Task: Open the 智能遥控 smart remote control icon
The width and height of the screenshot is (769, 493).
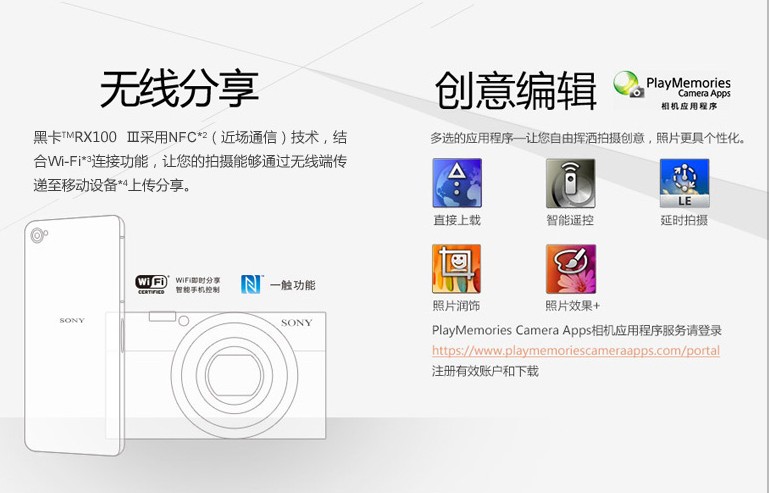Action: [570, 183]
